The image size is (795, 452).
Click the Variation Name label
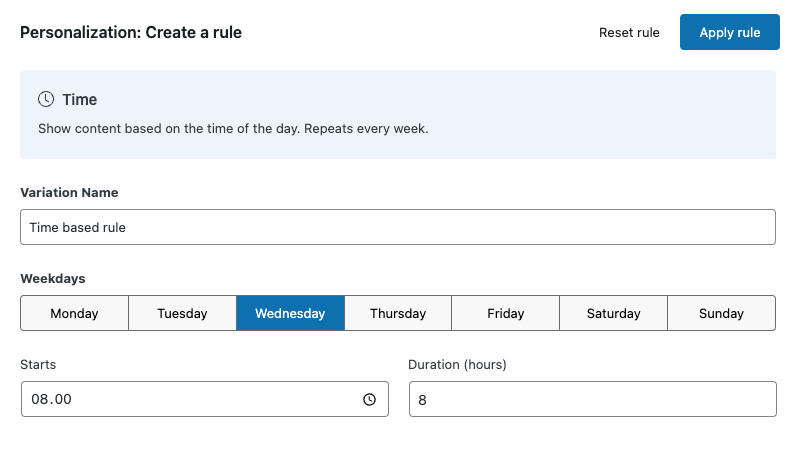tap(69, 192)
